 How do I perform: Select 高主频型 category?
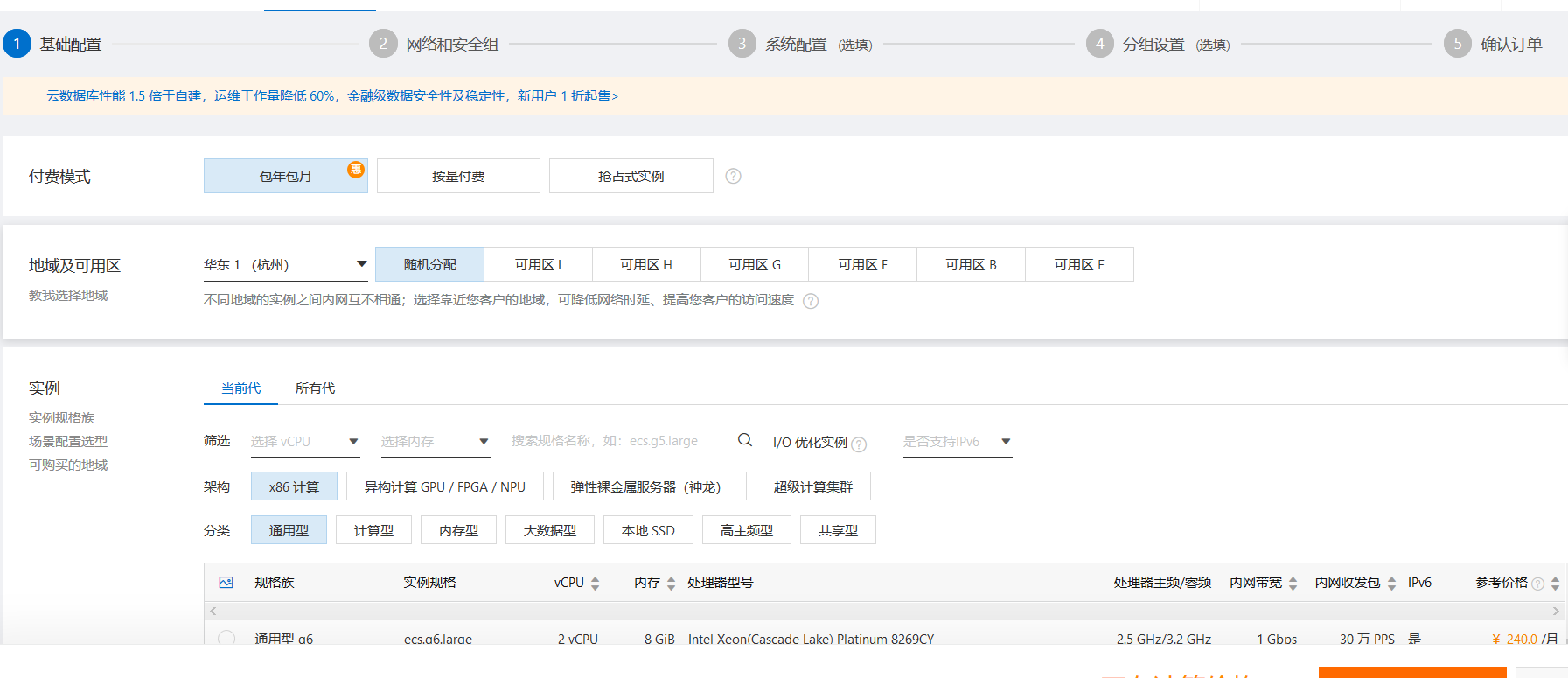pyautogui.click(x=747, y=530)
